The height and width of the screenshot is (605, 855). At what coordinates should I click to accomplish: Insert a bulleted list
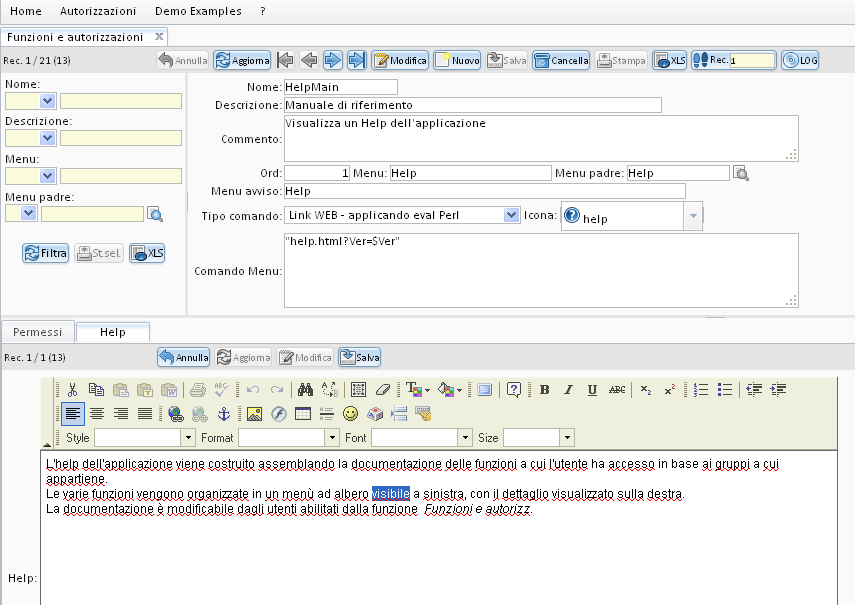725,390
